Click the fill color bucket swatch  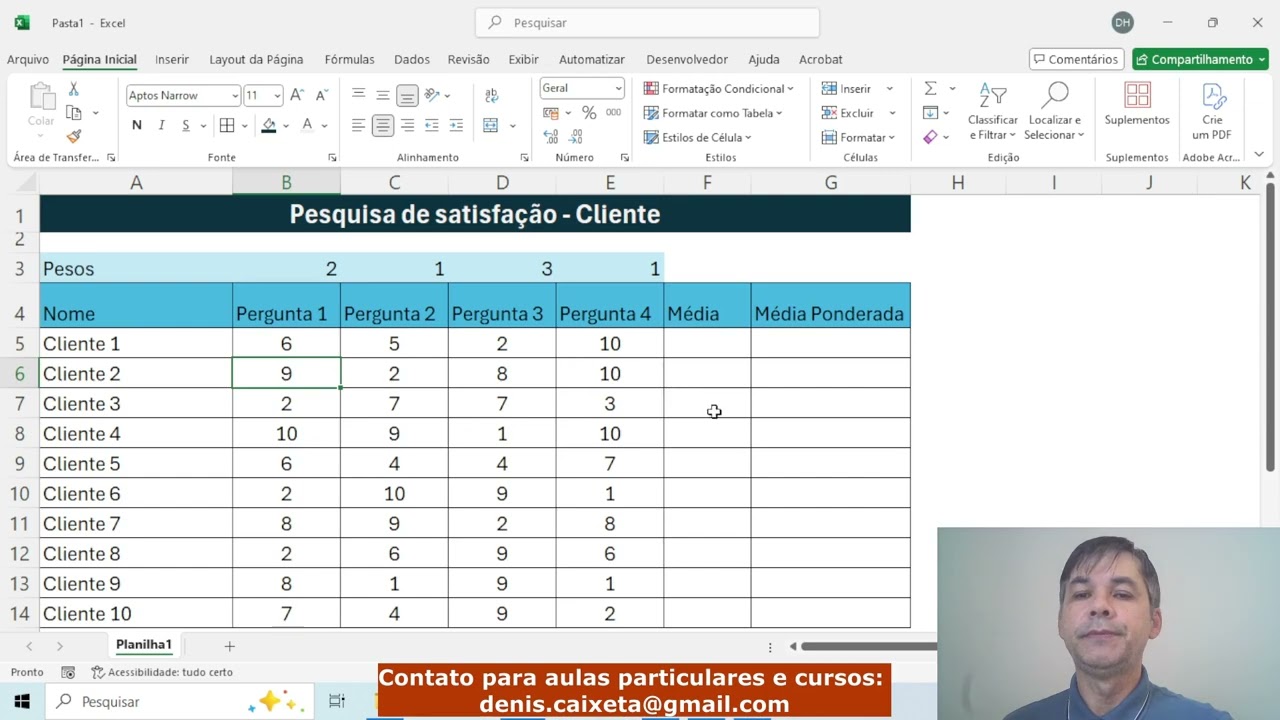tap(268, 125)
